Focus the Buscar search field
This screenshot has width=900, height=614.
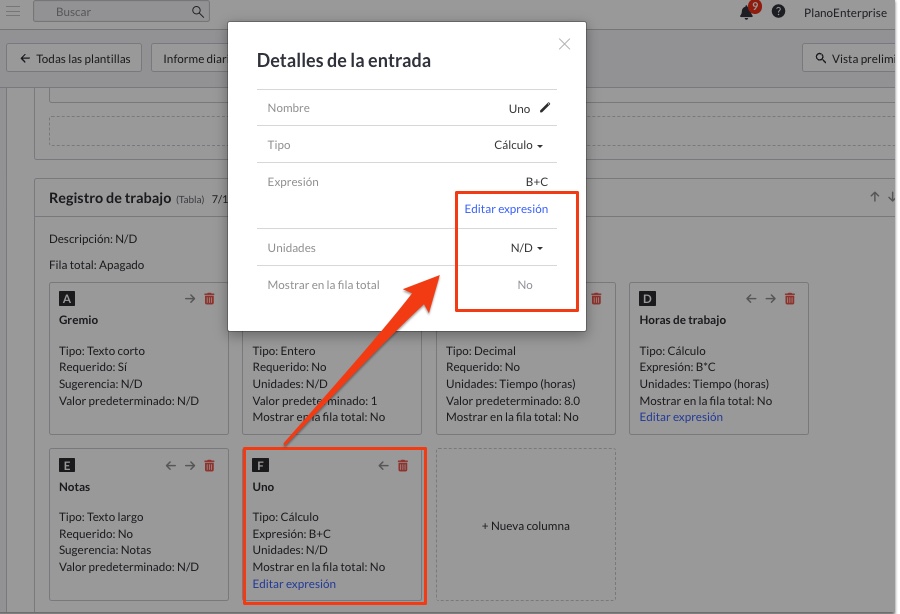pyautogui.click(x=121, y=11)
